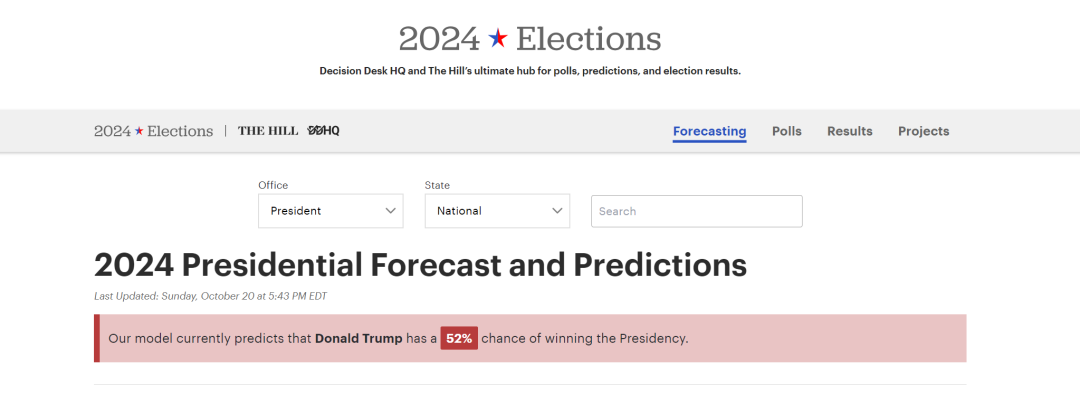Screen dimensions: 1080x395
Task: Open the Polls tab
Action: (x=787, y=131)
